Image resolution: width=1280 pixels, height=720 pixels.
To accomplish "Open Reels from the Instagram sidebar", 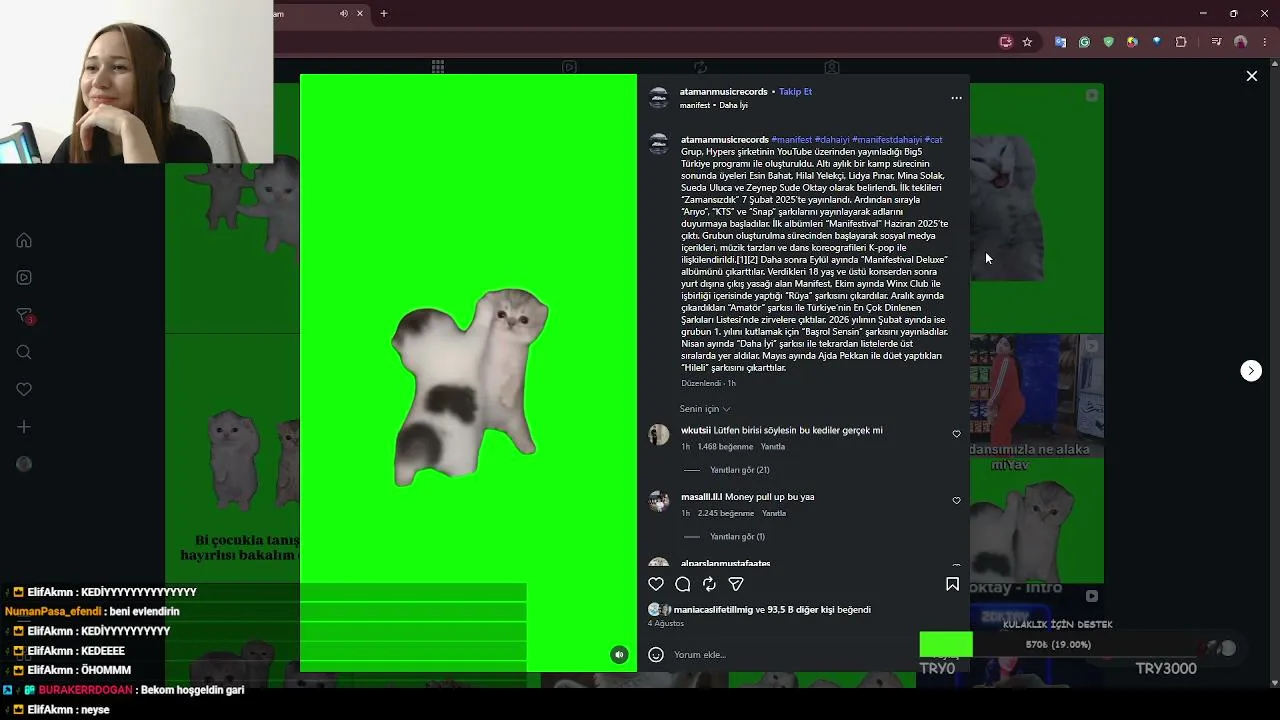I will (24, 278).
